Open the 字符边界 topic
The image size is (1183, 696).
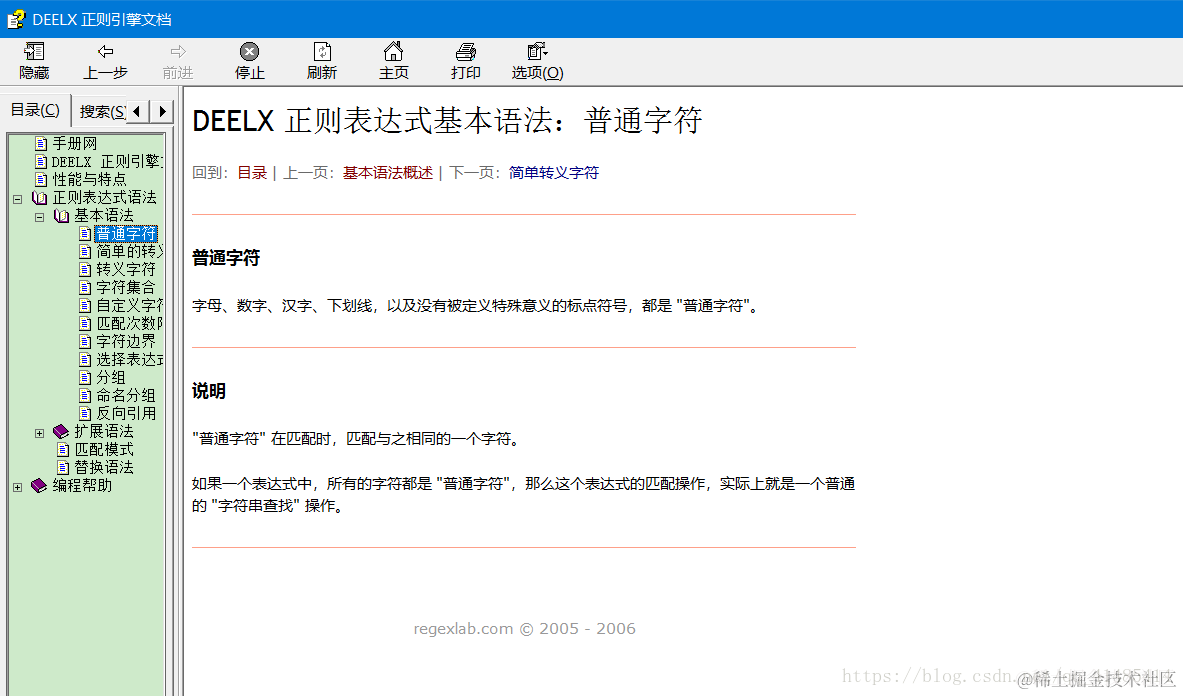click(125, 342)
